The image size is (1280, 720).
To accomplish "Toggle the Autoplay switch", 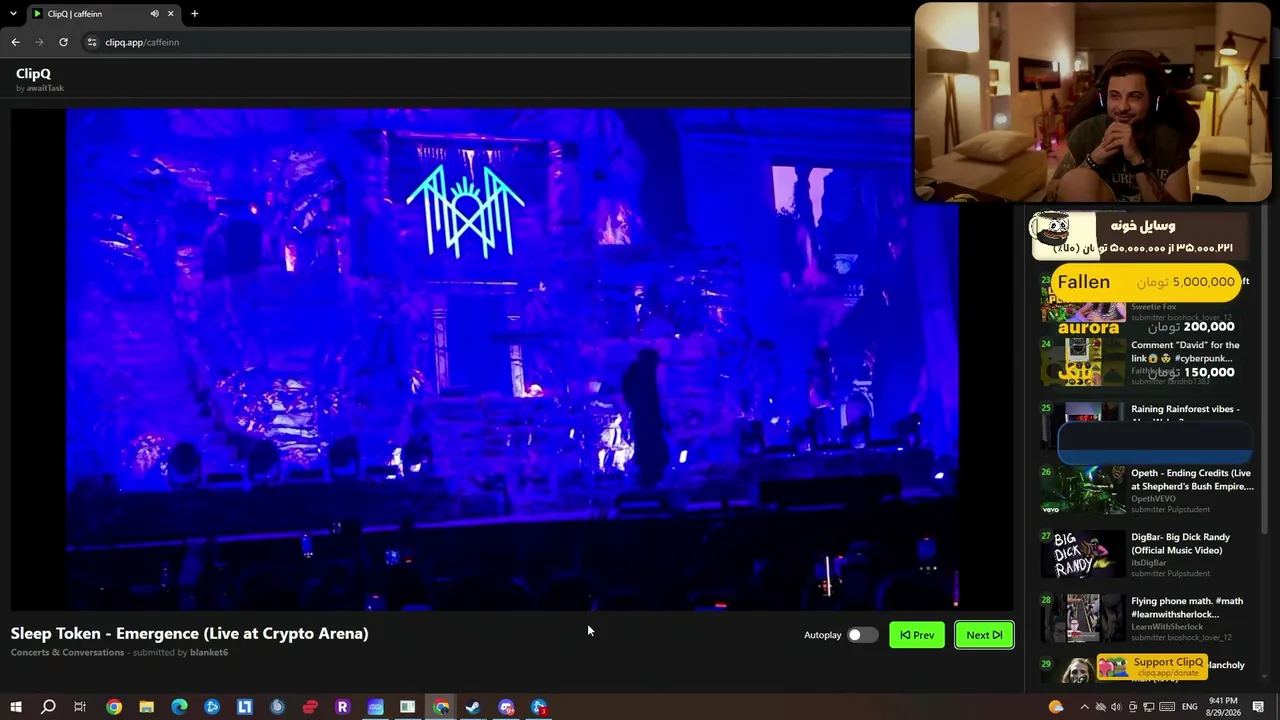I will point(861,635).
